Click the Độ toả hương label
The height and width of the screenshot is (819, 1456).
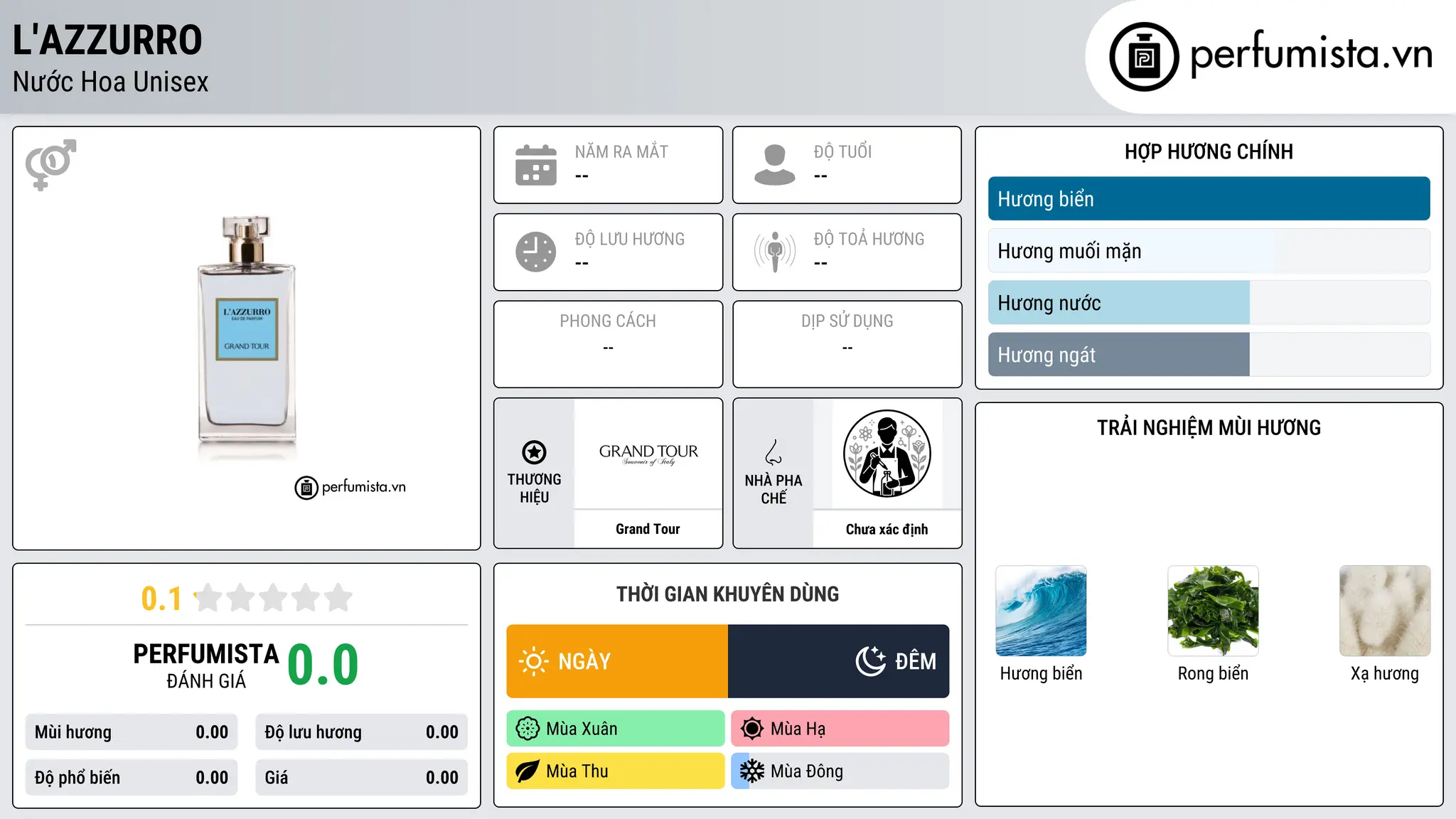pyautogui.click(x=869, y=239)
